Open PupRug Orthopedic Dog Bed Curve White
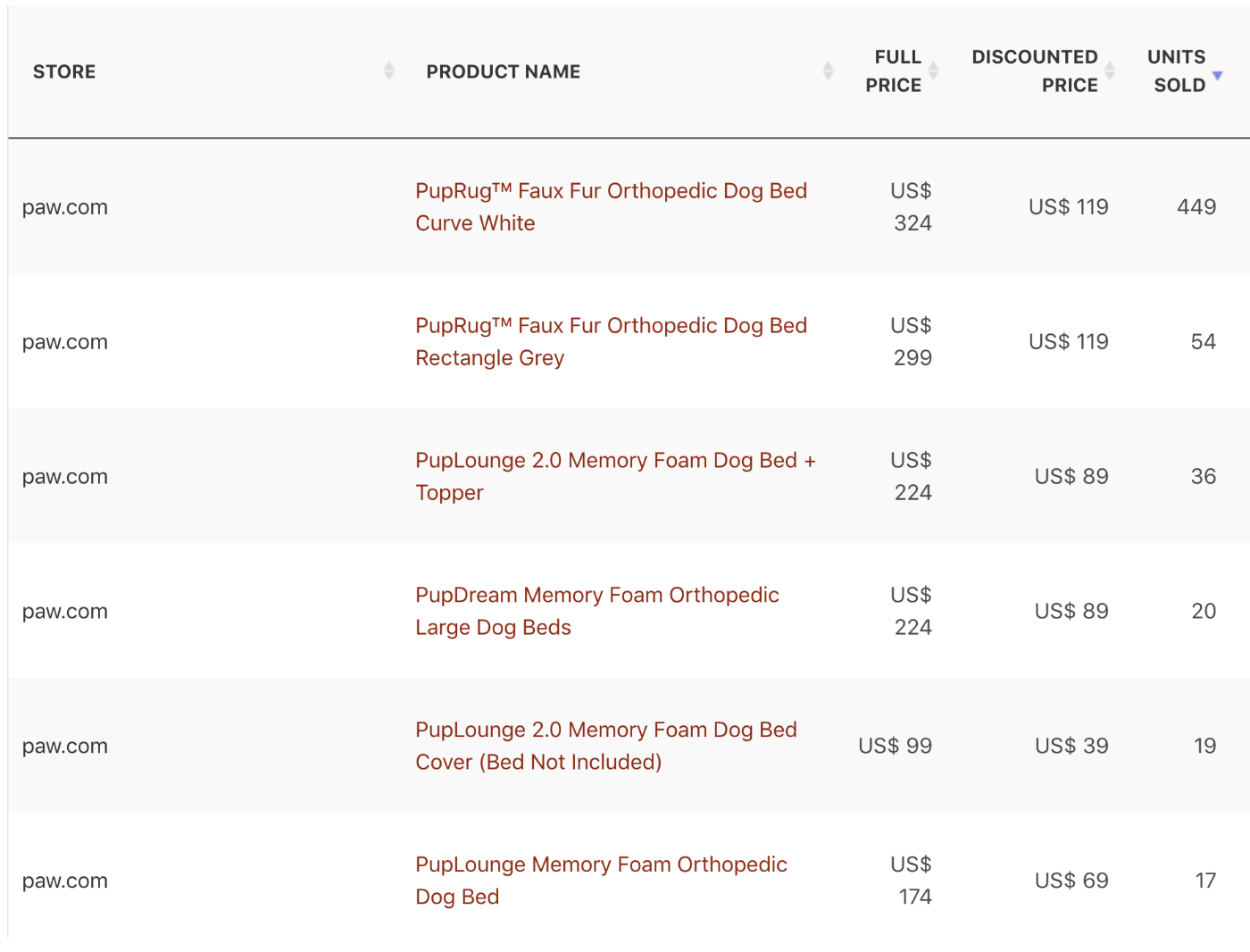This screenshot has width=1250, height=952. point(612,207)
